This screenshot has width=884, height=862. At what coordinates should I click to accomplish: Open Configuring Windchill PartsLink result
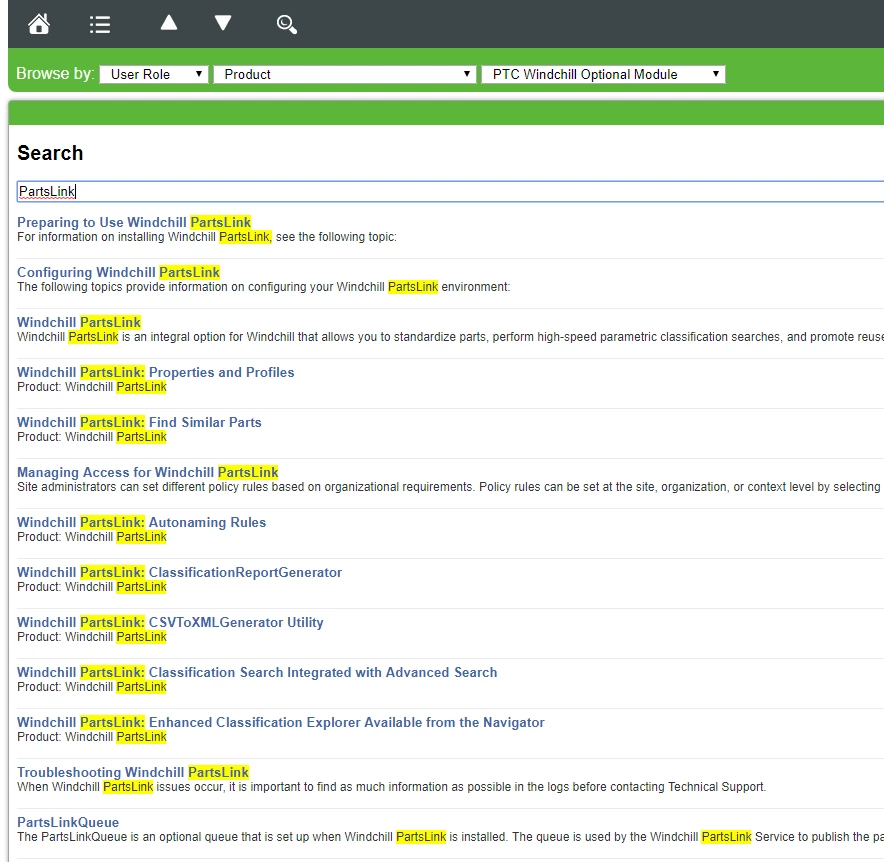[118, 272]
